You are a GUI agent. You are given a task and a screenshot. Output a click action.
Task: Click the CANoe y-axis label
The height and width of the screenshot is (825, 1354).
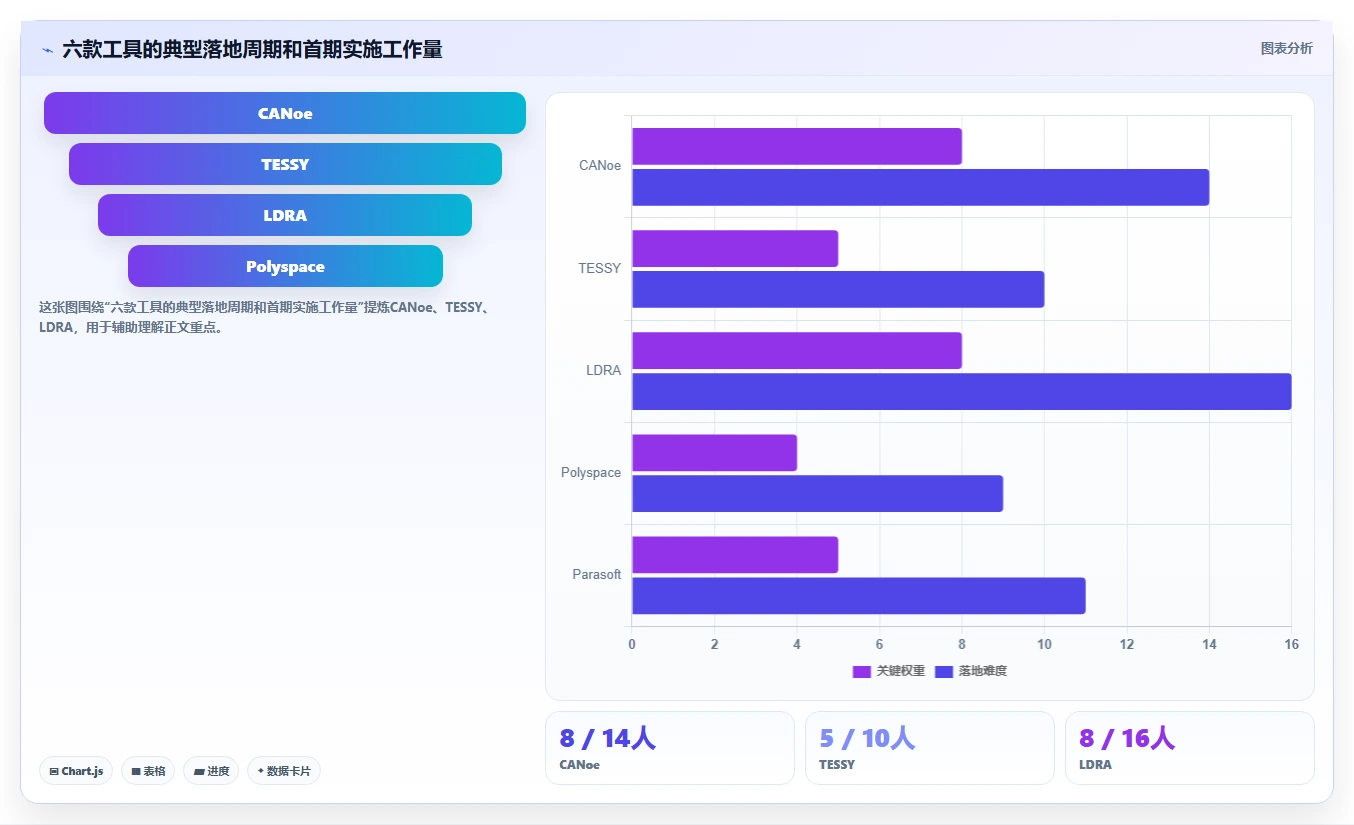600,166
